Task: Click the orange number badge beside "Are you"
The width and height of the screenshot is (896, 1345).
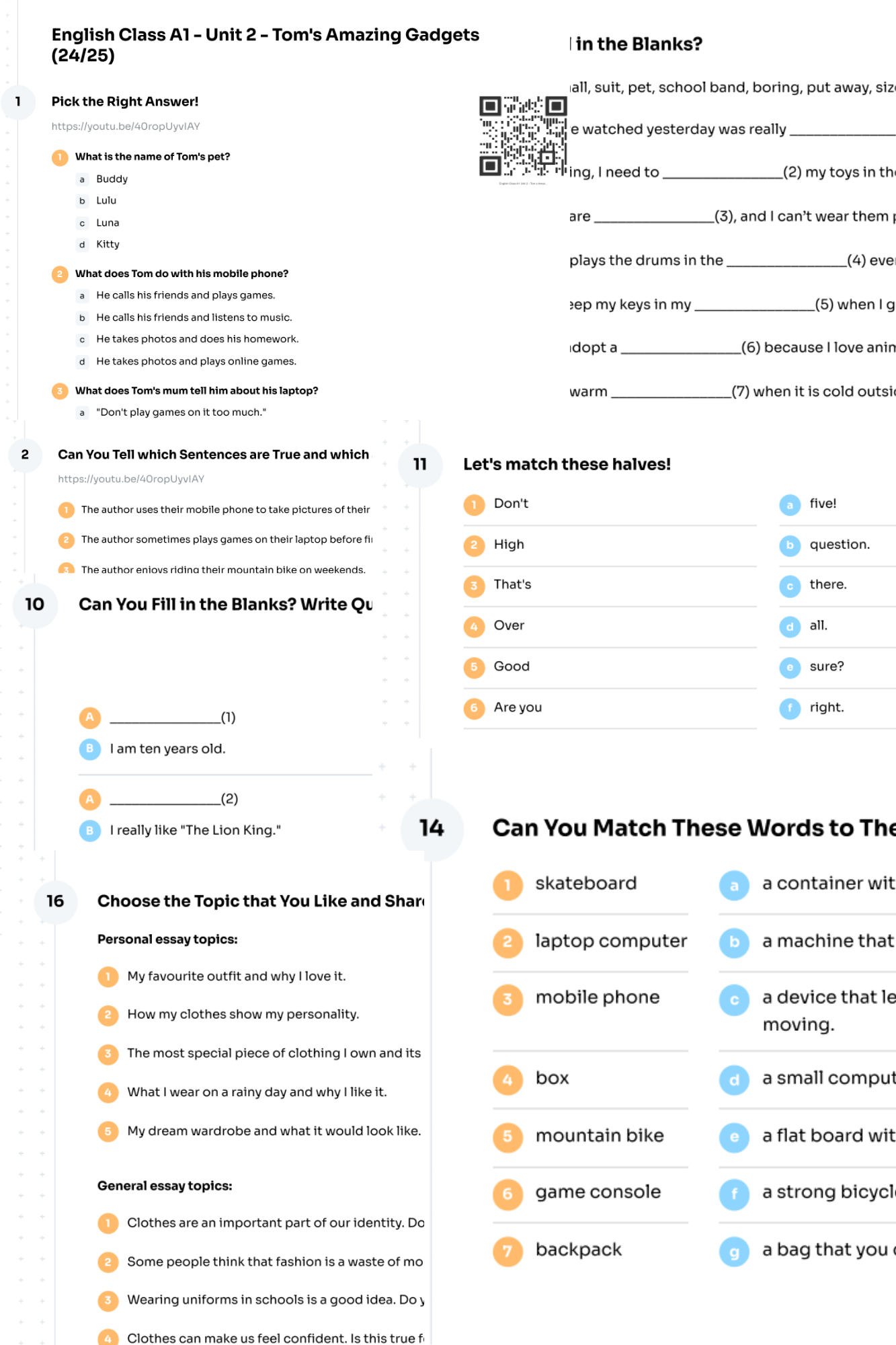Action: click(x=474, y=708)
